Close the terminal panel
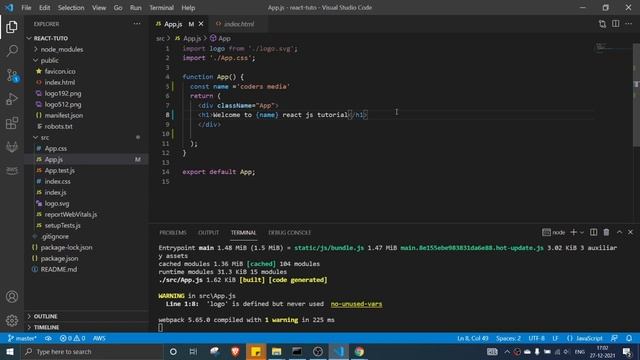 click(631, 232)
